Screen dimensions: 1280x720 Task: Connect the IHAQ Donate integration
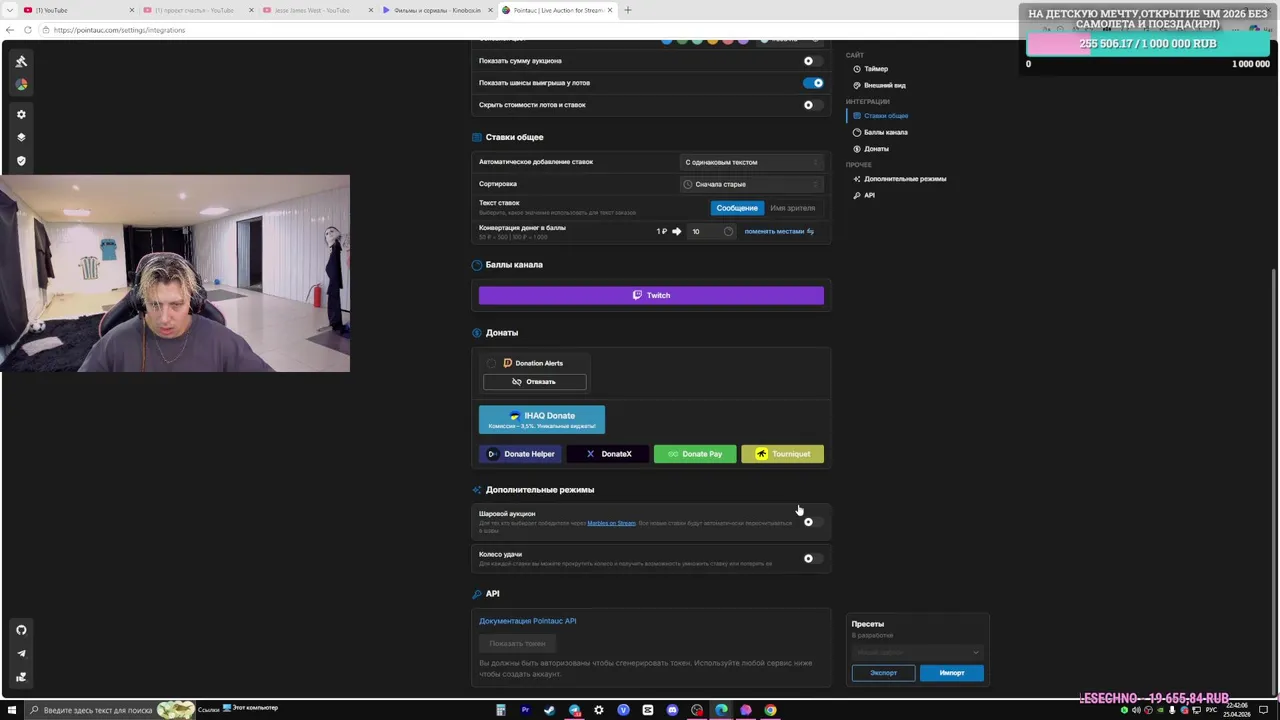(542, 420)
